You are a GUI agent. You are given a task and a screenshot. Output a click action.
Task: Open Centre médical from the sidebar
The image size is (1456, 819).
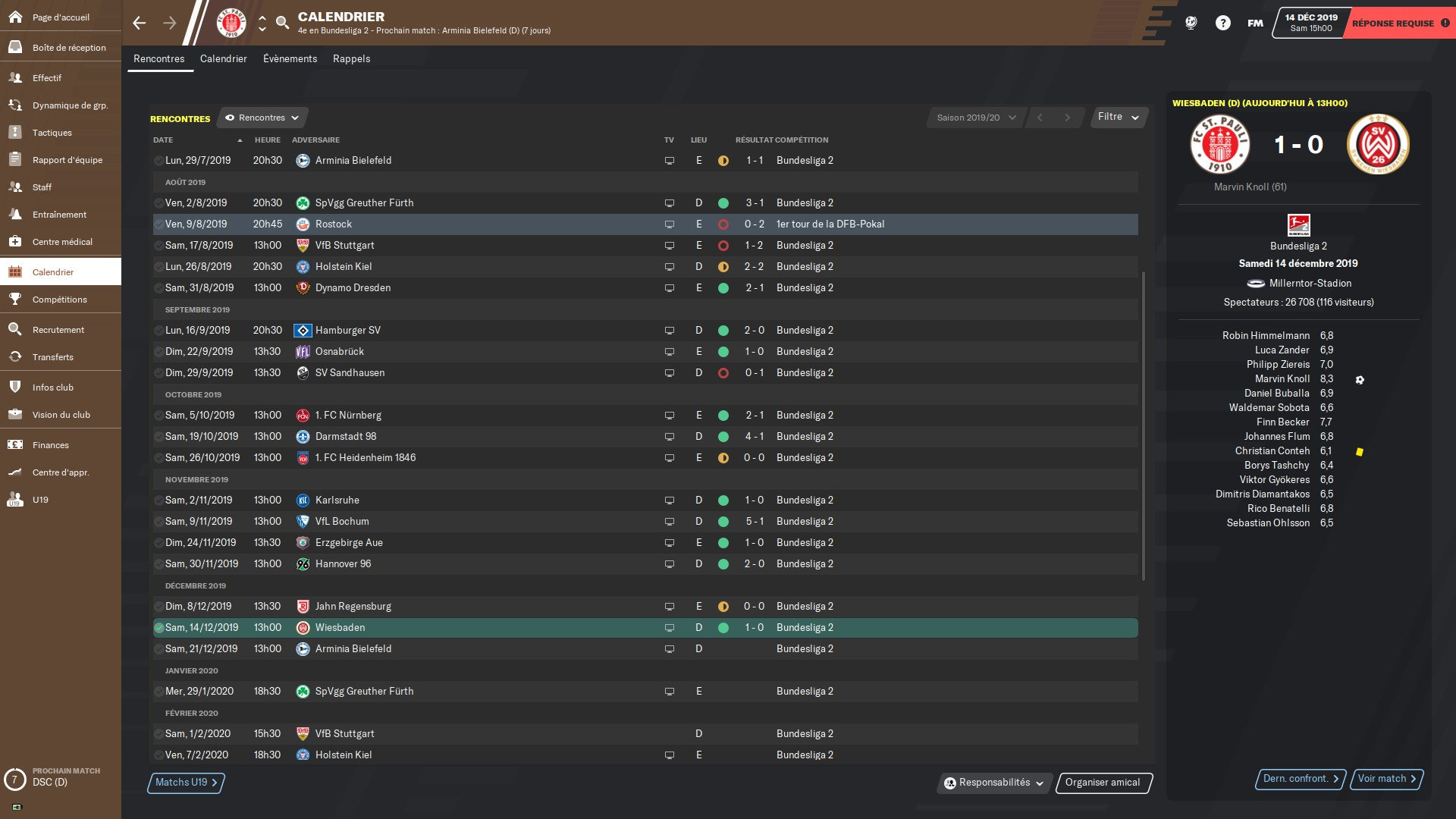[62, 242]
